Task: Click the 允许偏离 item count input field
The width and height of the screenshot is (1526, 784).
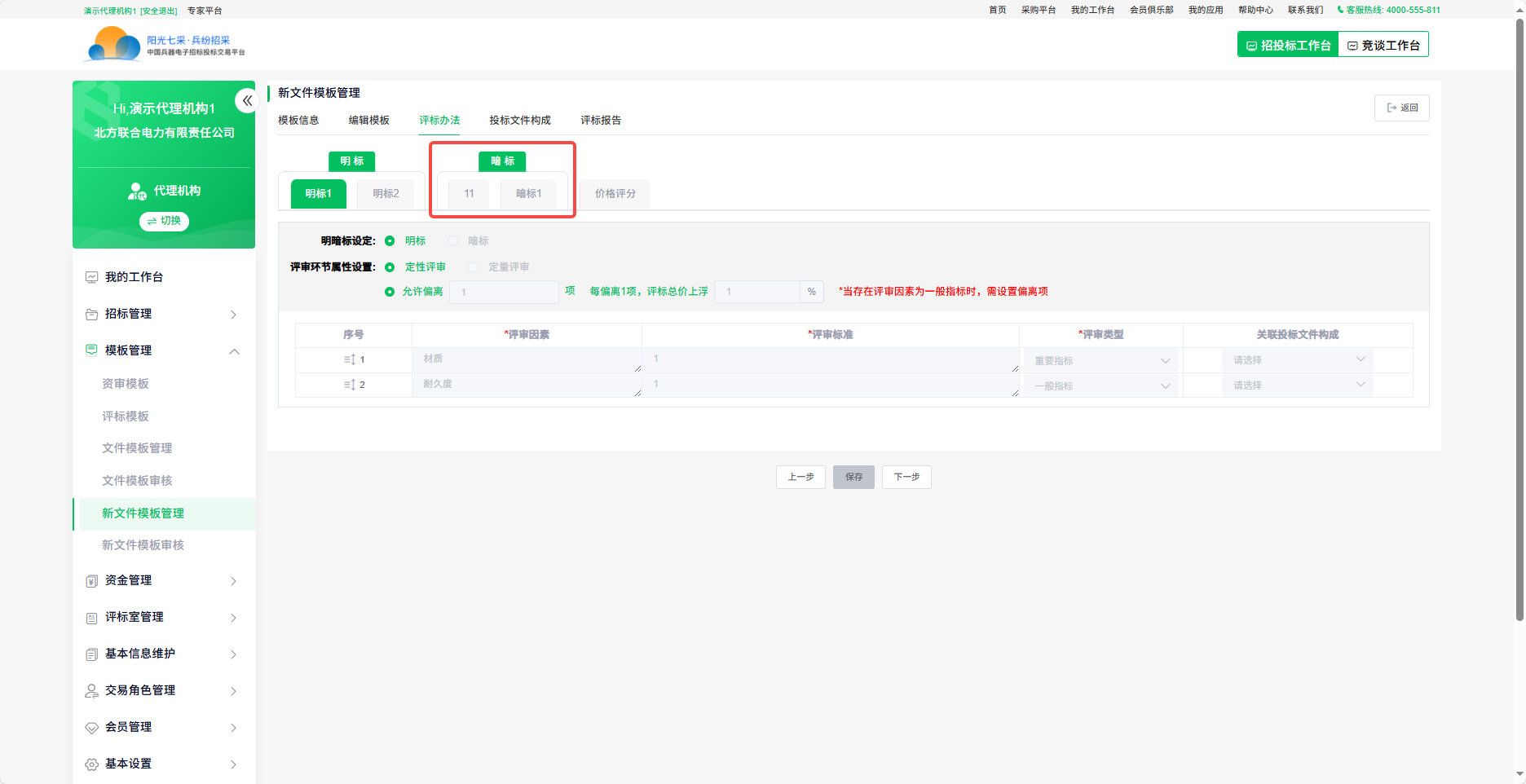Action: point(505,292)
